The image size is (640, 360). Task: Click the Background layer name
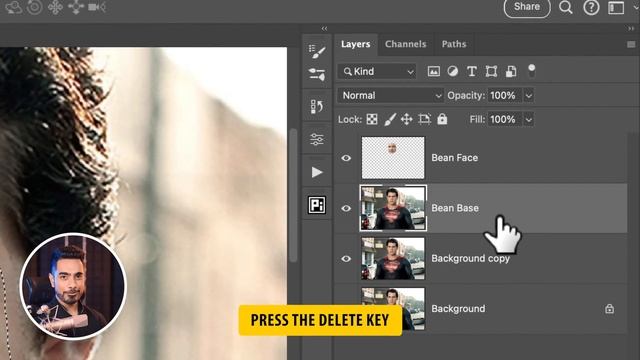458,309
